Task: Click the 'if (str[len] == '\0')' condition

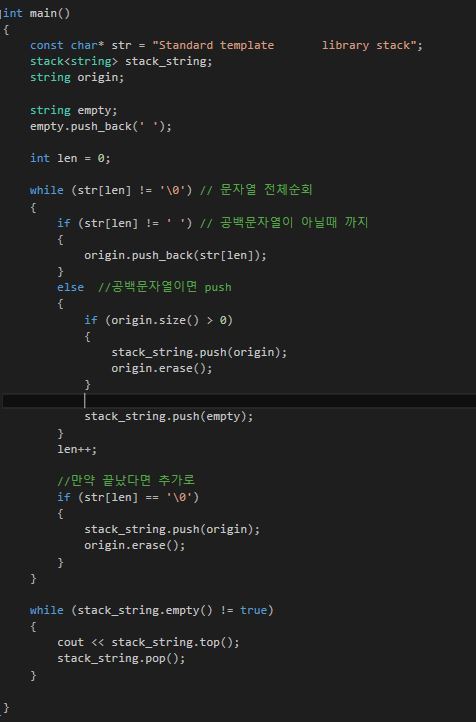Action: tap(128, 497)
